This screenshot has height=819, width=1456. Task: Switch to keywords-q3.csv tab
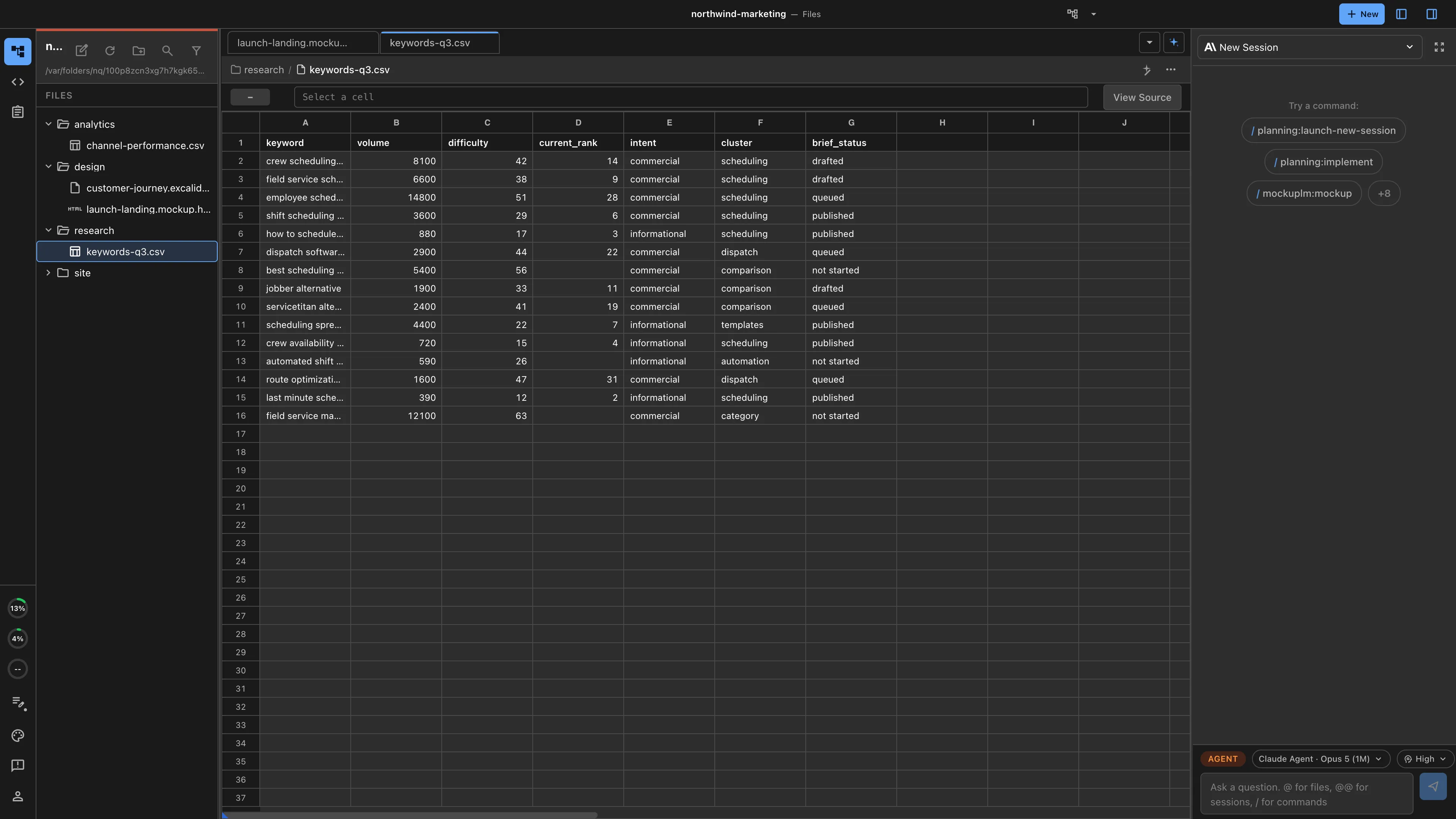440,42
